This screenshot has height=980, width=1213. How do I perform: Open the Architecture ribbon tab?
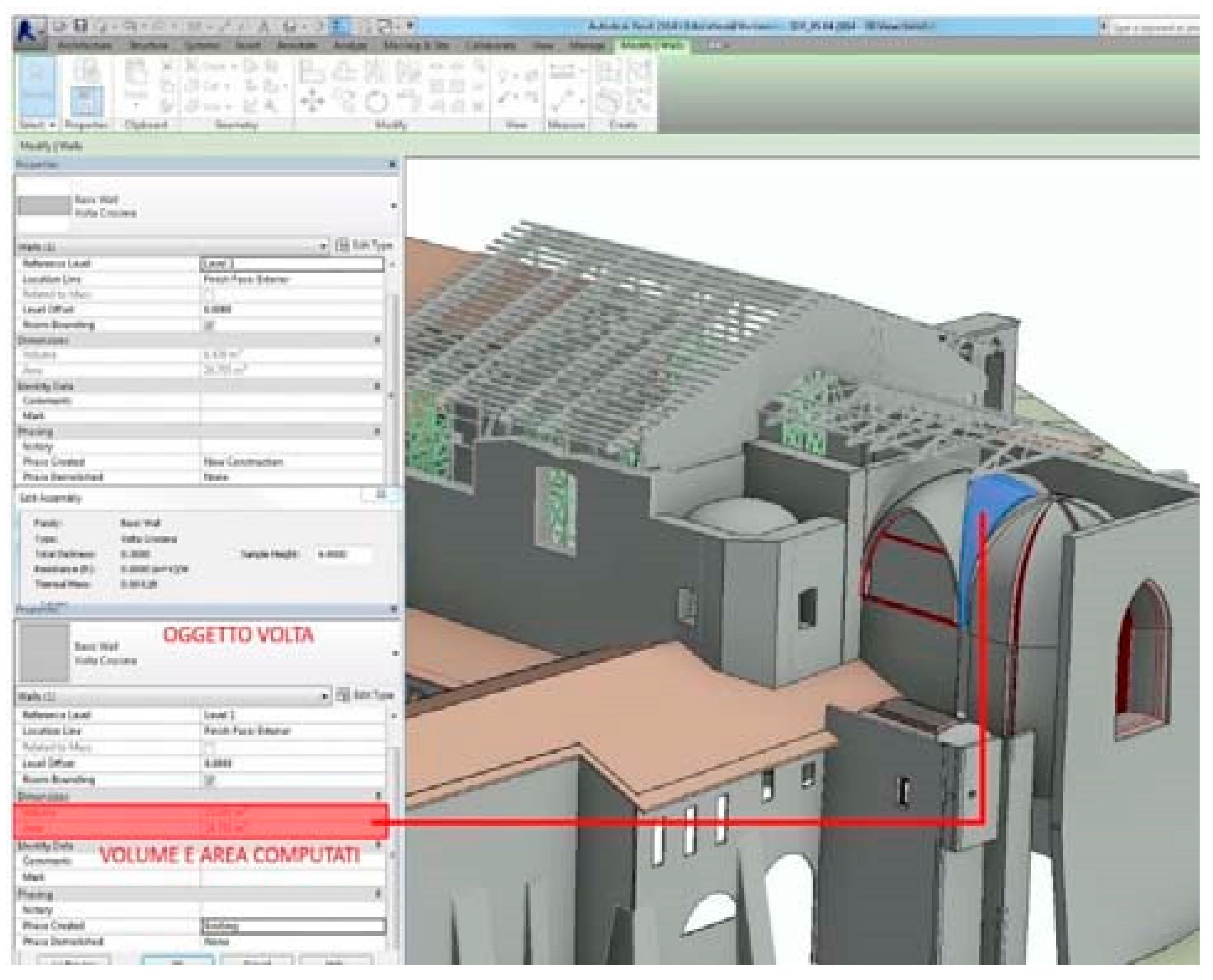85,45
